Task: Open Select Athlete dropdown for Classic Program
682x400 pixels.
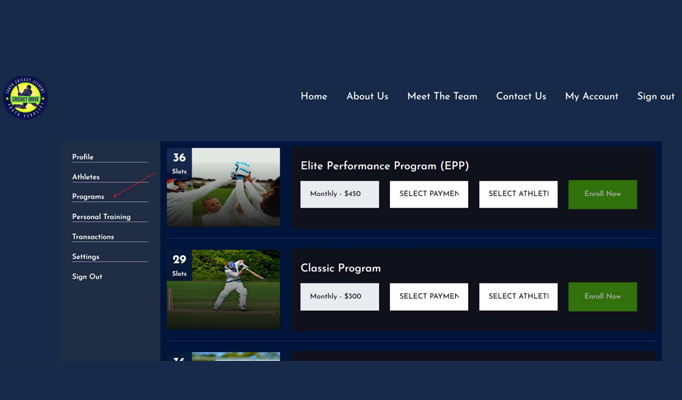Action: click(x=518, y=297)
